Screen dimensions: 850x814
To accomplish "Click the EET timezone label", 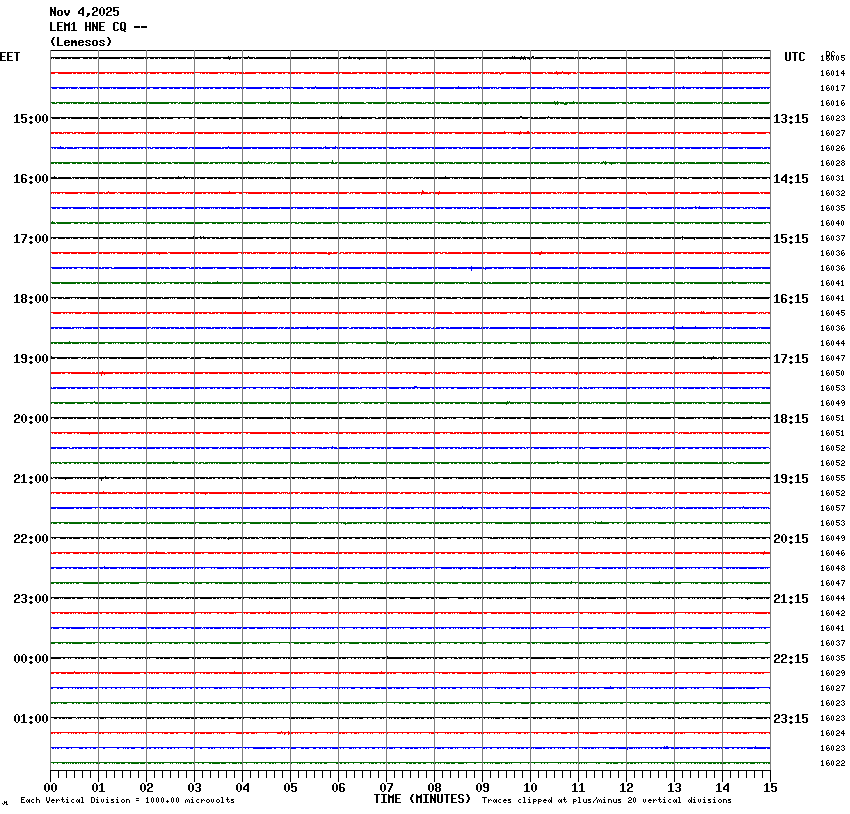I will (10, 57).
